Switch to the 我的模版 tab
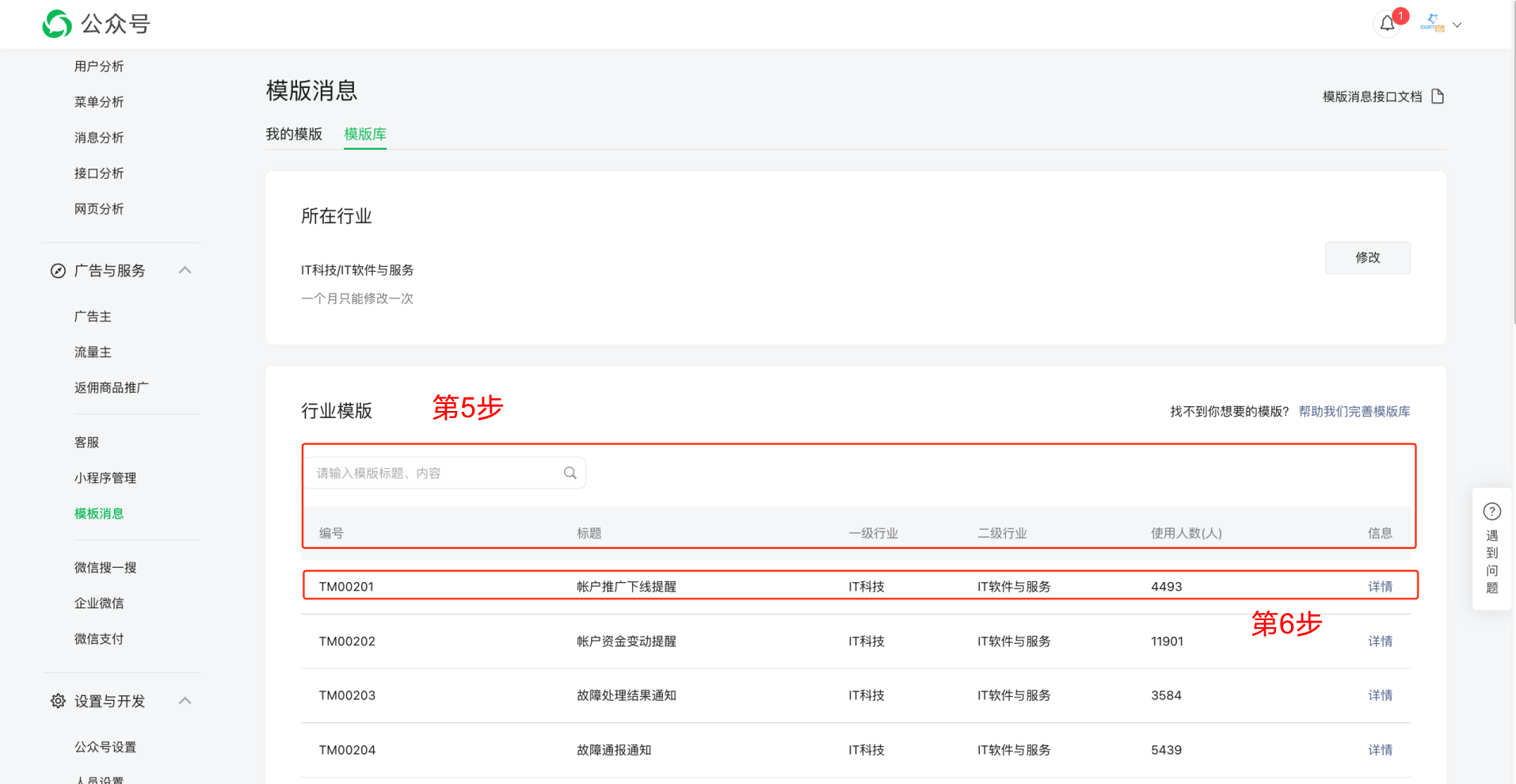 (x=294, y=134)
